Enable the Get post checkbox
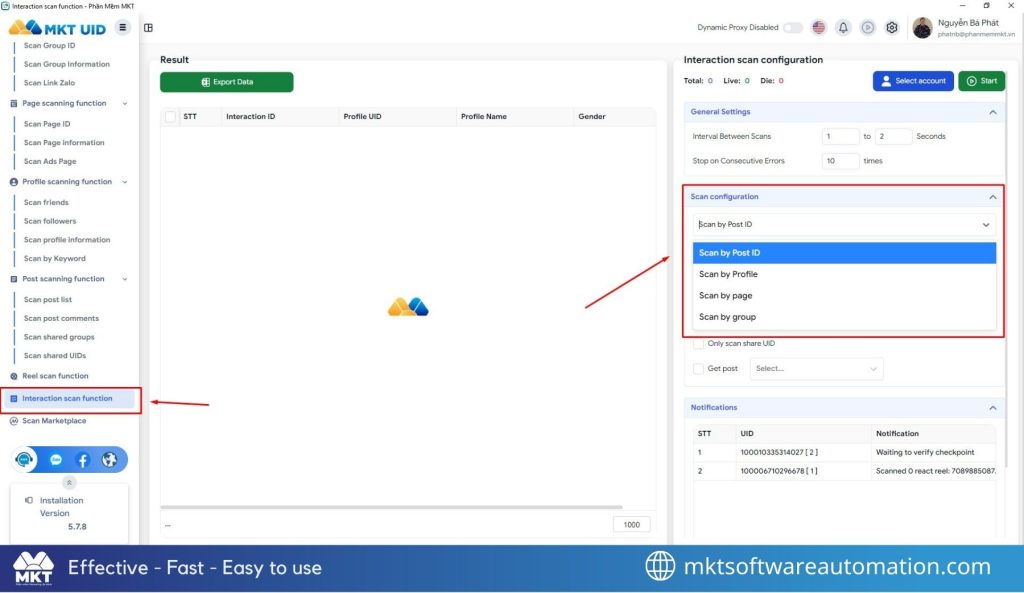The width and height of the screenshot is (1024, 593). [x=699, y=369]
